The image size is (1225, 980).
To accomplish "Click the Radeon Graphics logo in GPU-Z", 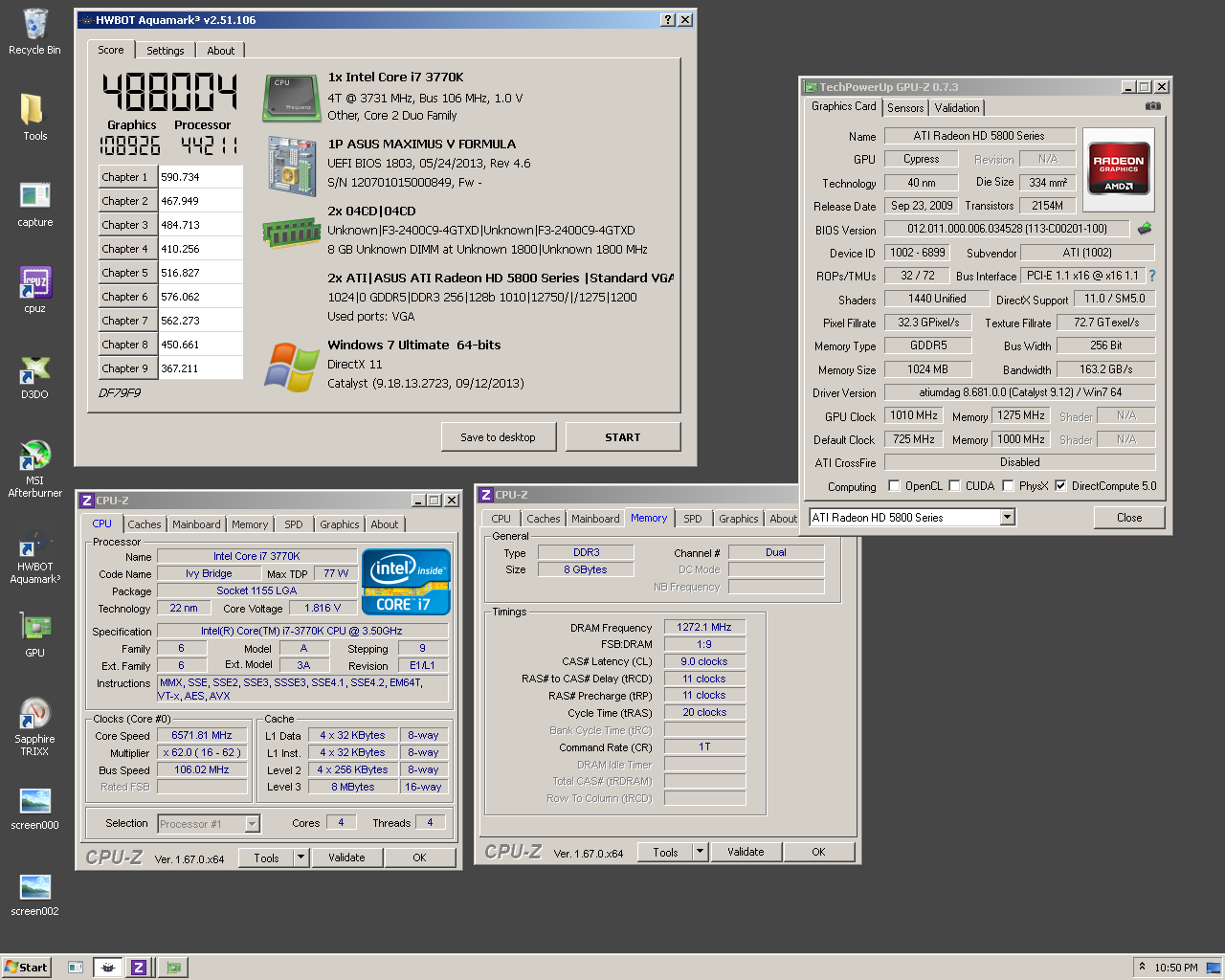I will tap(1119, 169).
